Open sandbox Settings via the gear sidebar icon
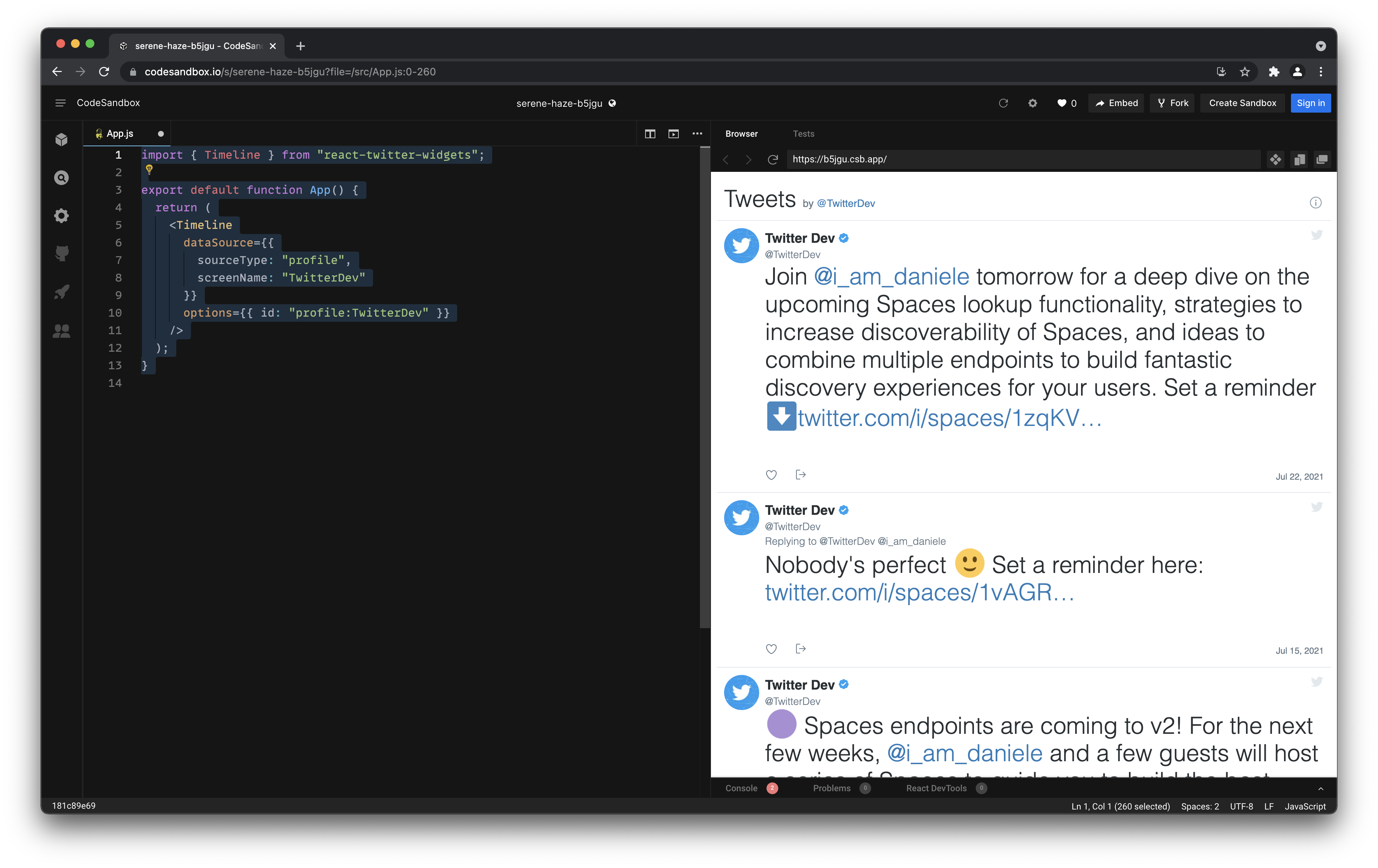 61,216
